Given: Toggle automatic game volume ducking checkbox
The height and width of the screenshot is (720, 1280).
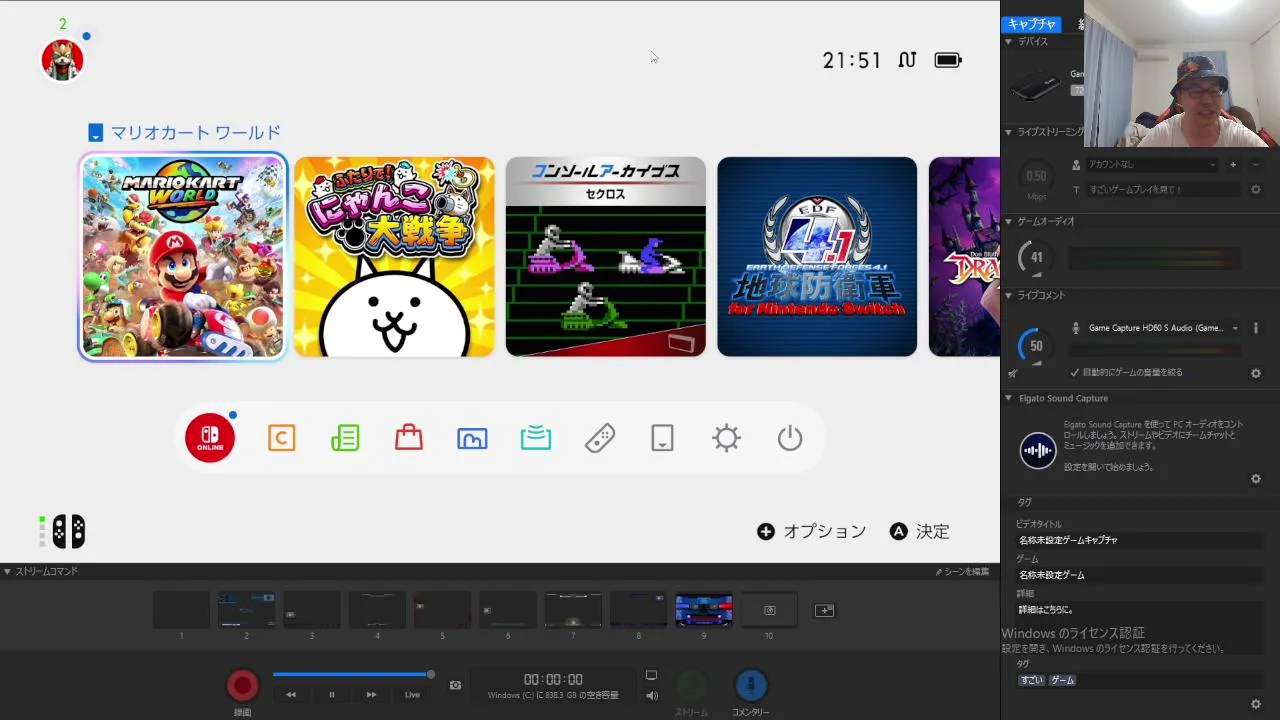Looking at the screenshot, I should pyautogui.click(x=1075, y=372).
